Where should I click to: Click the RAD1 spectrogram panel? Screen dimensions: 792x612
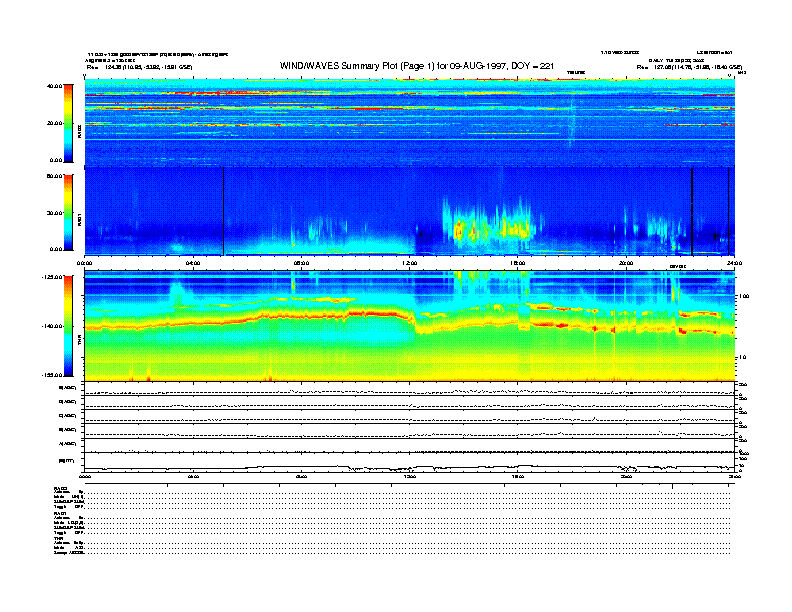pos(410,211)
